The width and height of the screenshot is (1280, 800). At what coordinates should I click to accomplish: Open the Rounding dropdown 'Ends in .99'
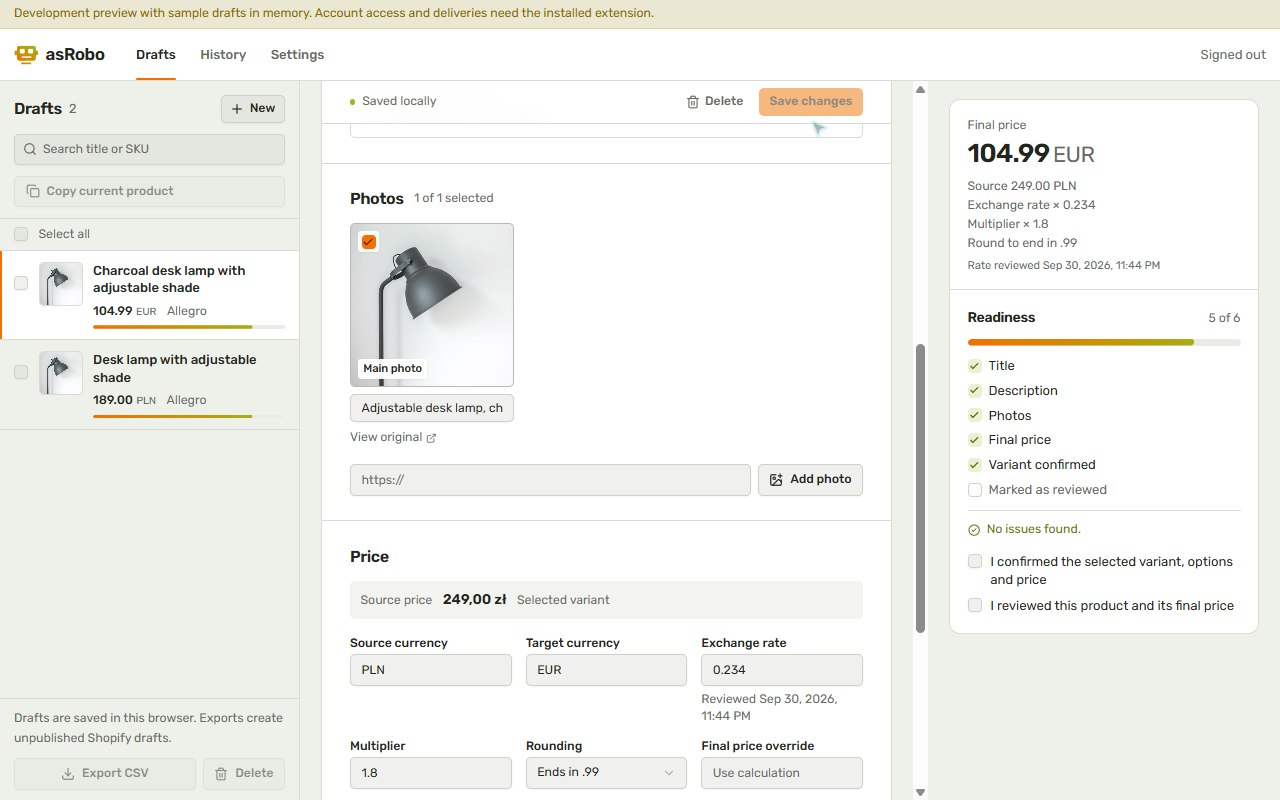(x=606, y=773)
